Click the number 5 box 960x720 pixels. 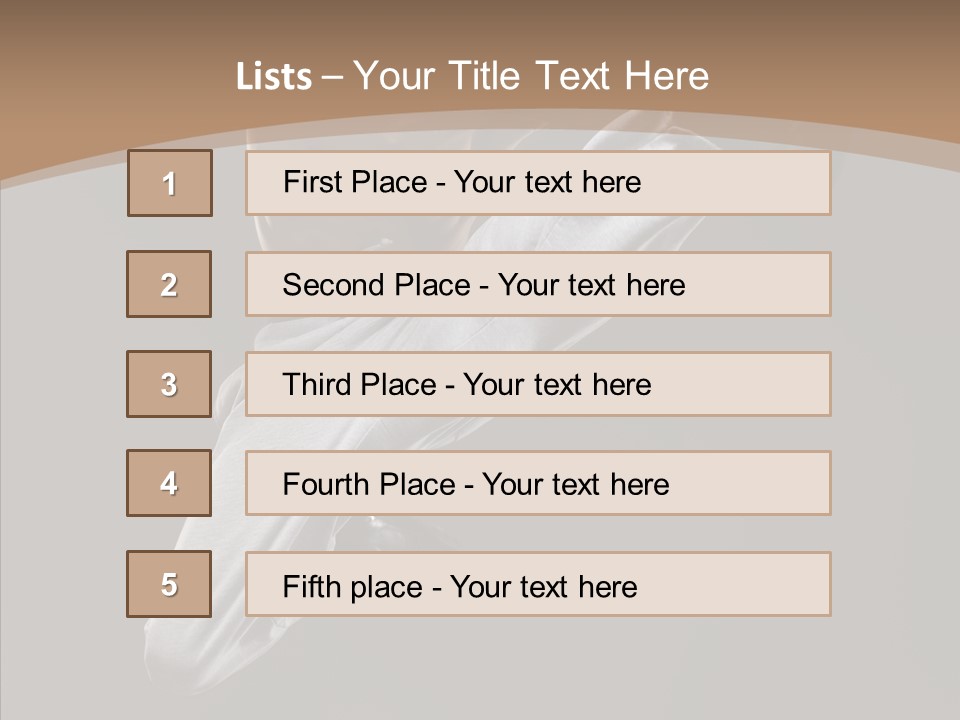[169, 584]
